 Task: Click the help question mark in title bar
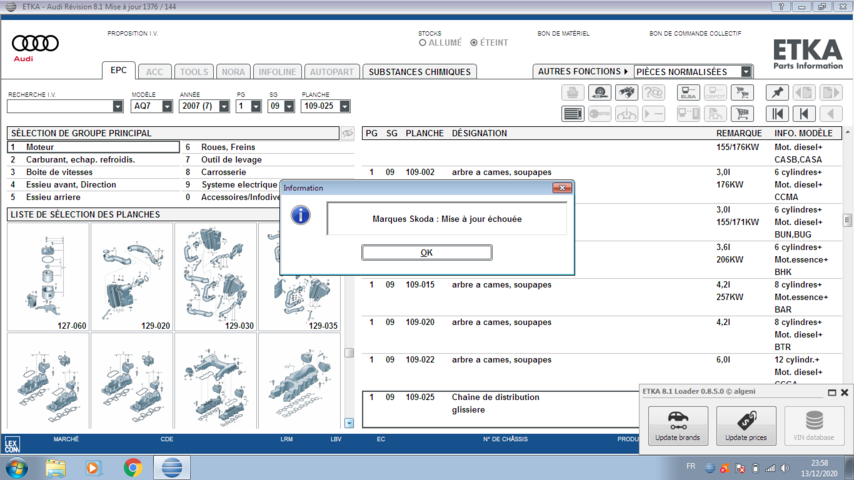(781, 7)
